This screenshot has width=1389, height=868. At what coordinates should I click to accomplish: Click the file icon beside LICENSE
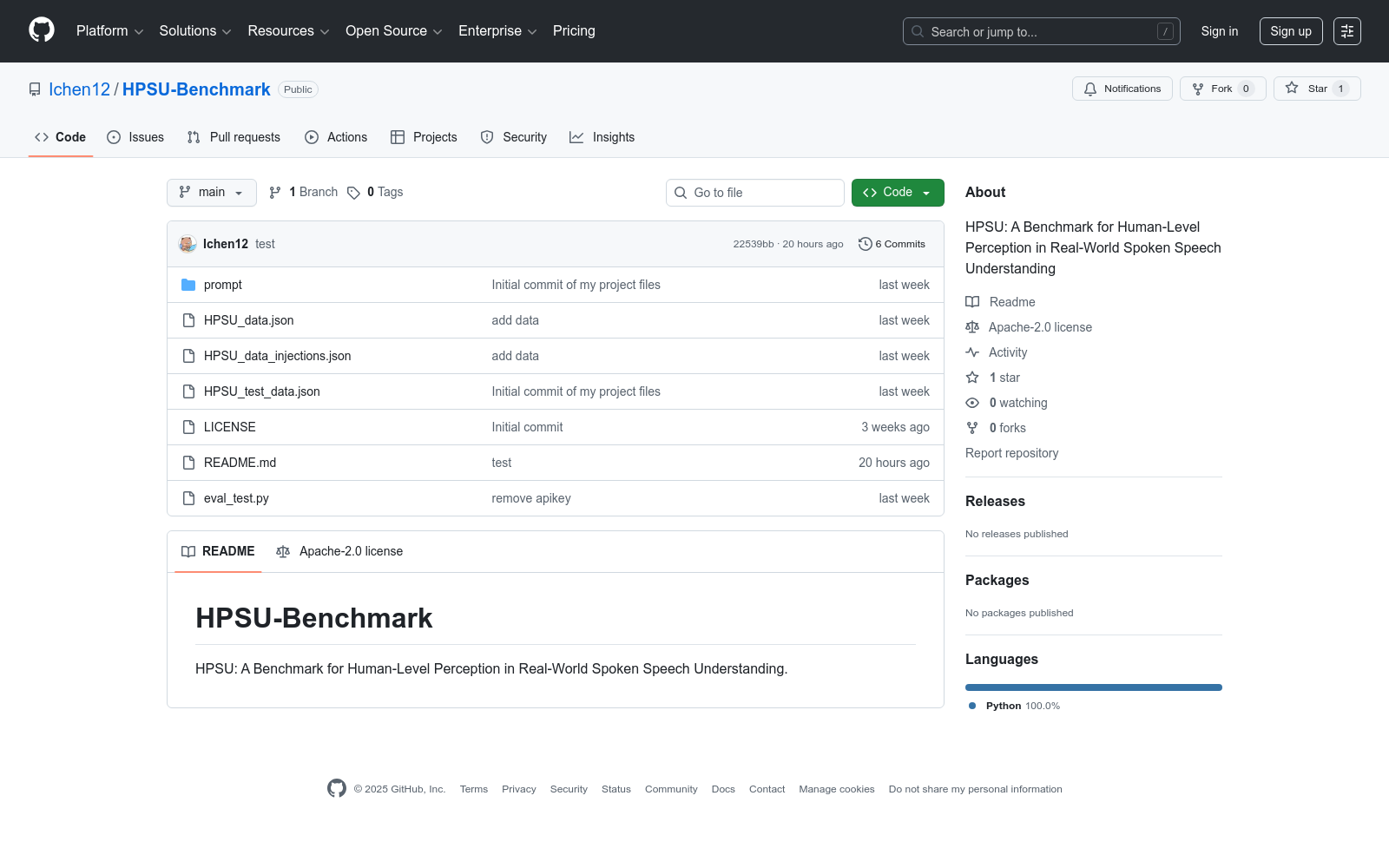click(x=188, y=427)
